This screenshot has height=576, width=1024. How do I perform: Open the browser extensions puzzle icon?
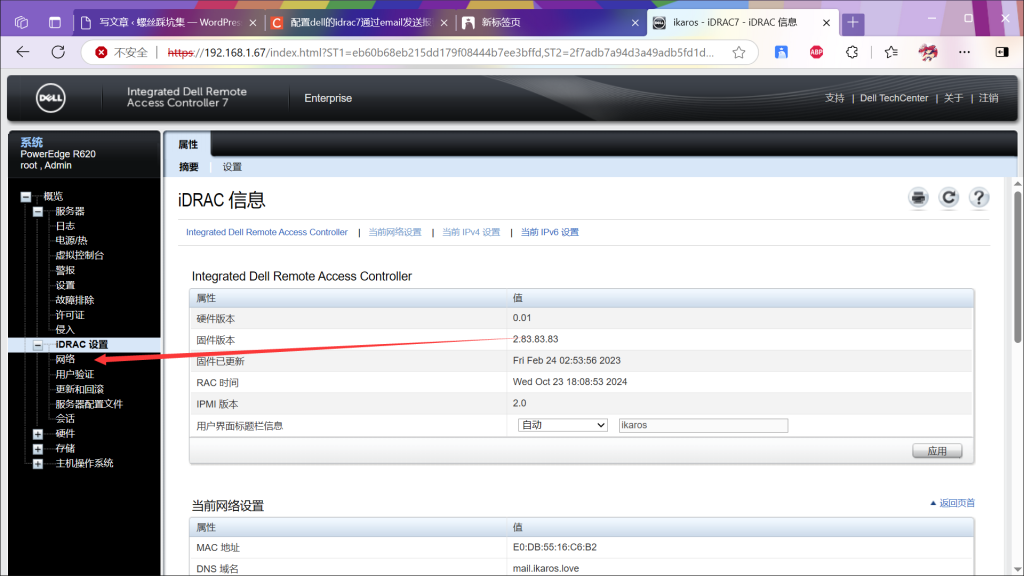(x=852, y=52)
